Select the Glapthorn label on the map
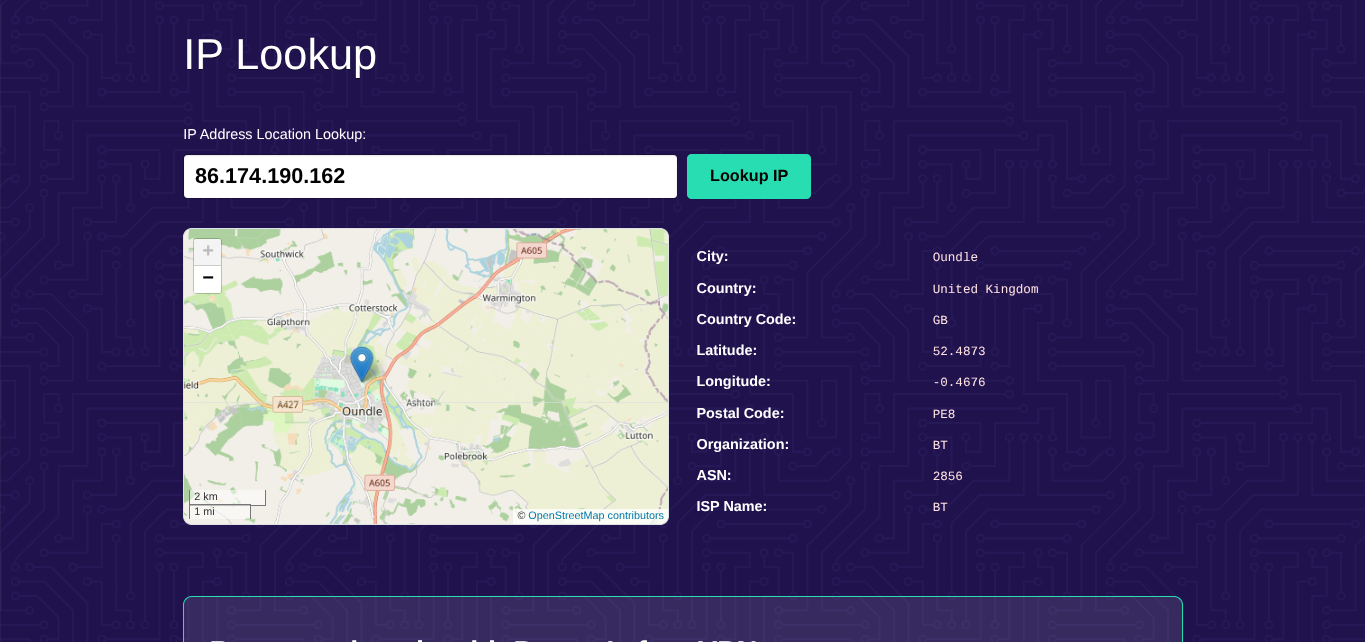1365x642 pixels. [x=288, y=322]
